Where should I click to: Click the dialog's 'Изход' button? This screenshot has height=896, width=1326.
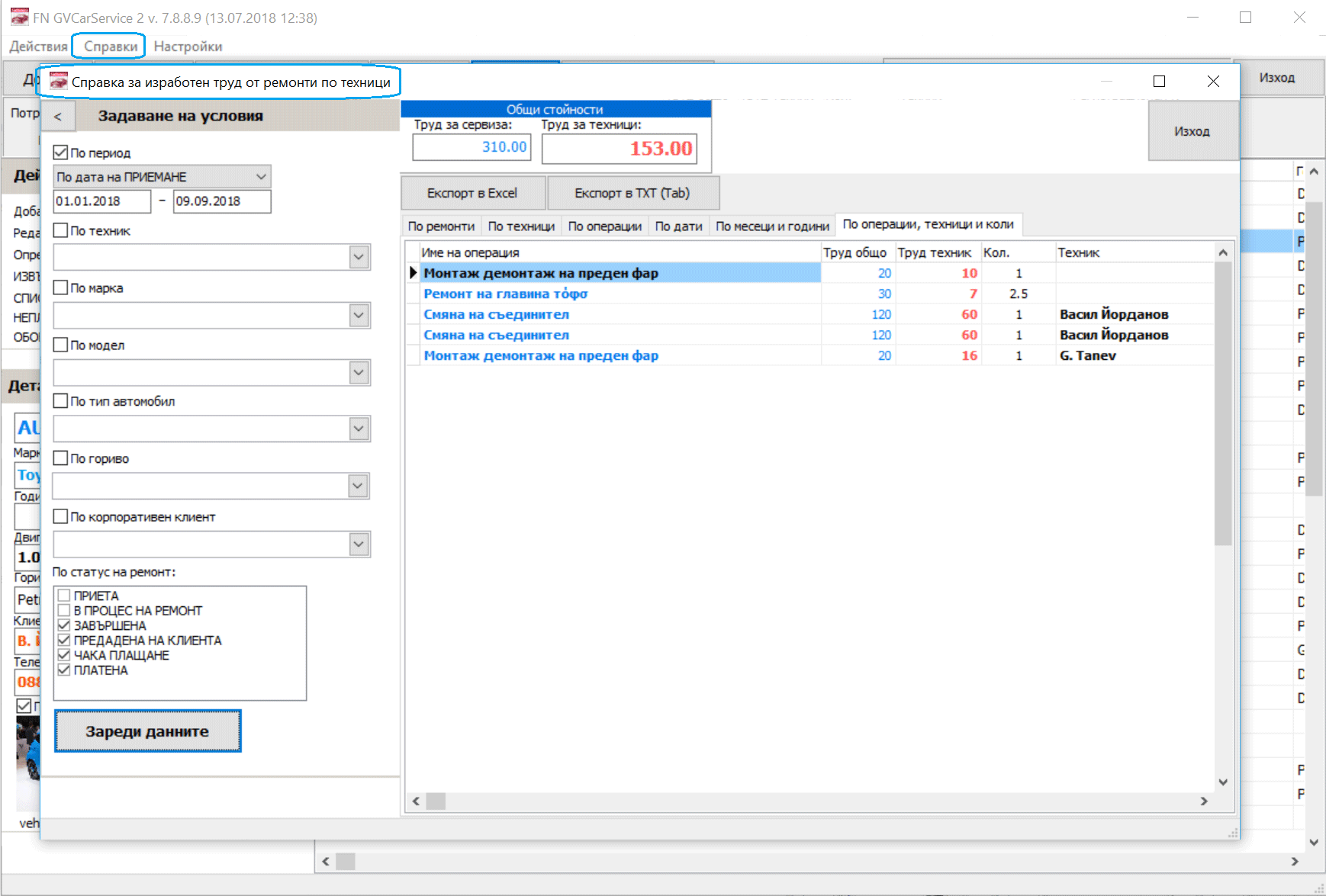click(x=1192, y=131)
